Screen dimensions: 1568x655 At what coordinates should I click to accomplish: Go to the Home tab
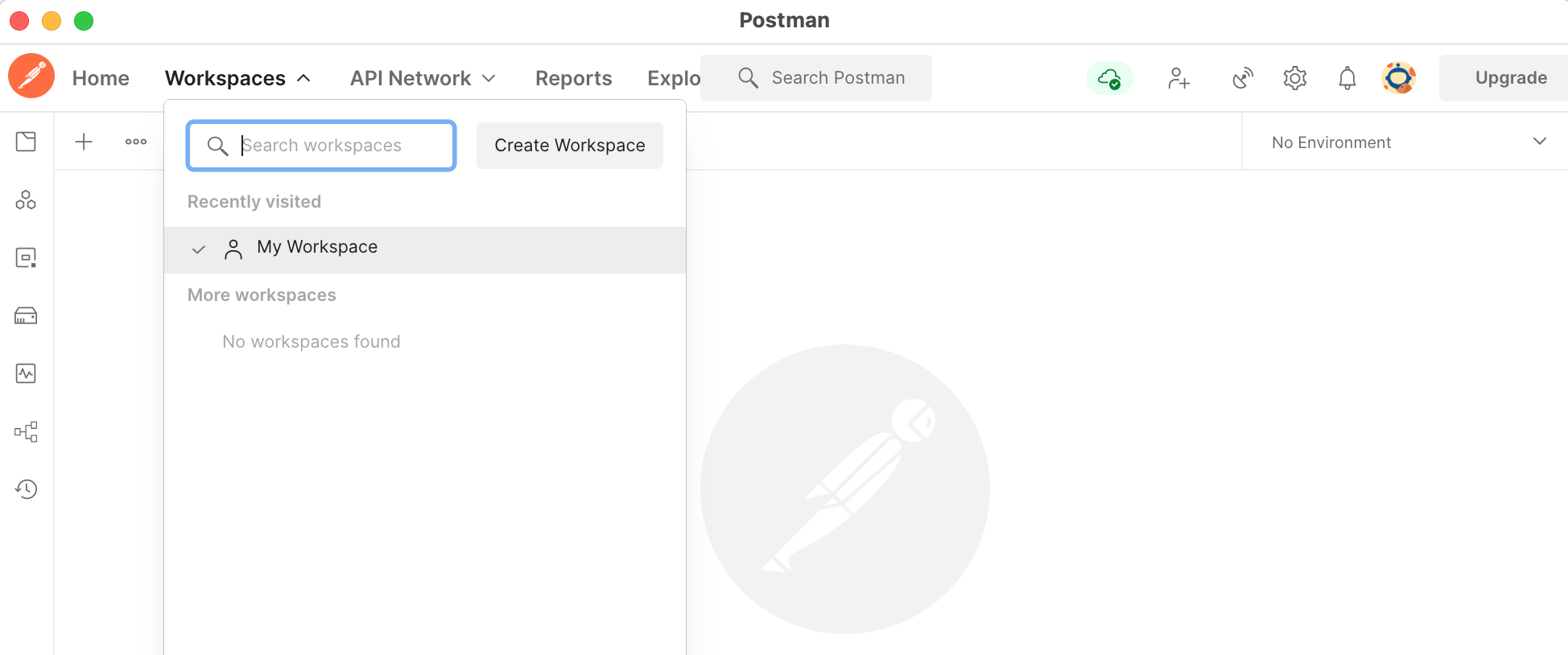(101, 78)
